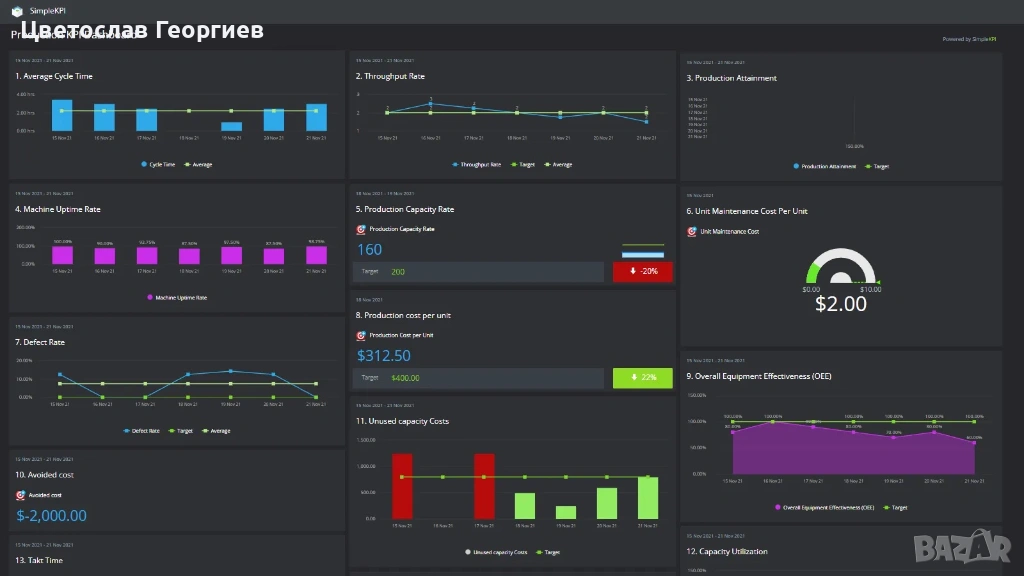This screenshot has height=576, width=1024.
Task: Toggle Machine Uptime Rate legend entry
Action: pyautogui.click(x=177, y=297)
